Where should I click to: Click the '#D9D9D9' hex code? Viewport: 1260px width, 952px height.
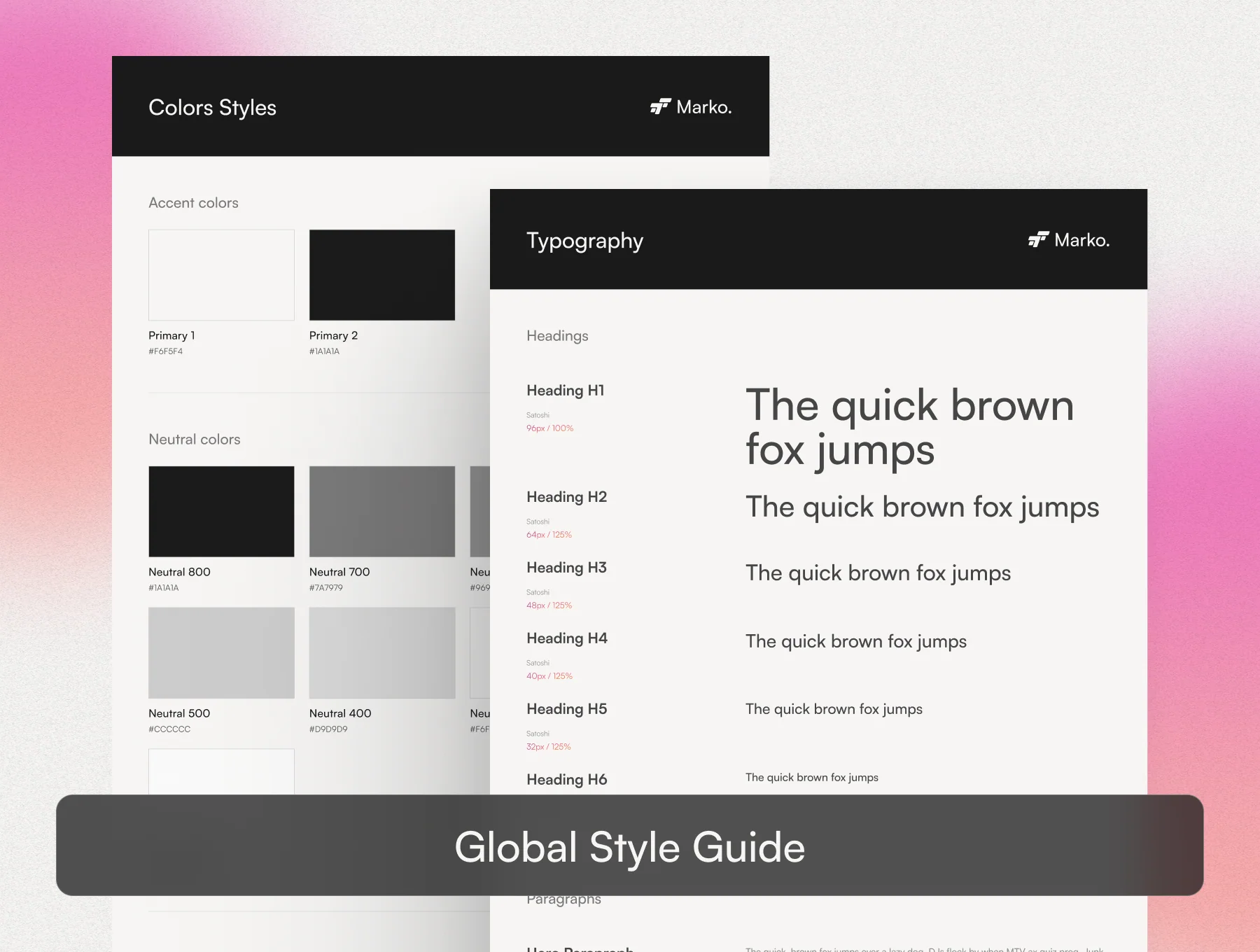click(328, 729)
